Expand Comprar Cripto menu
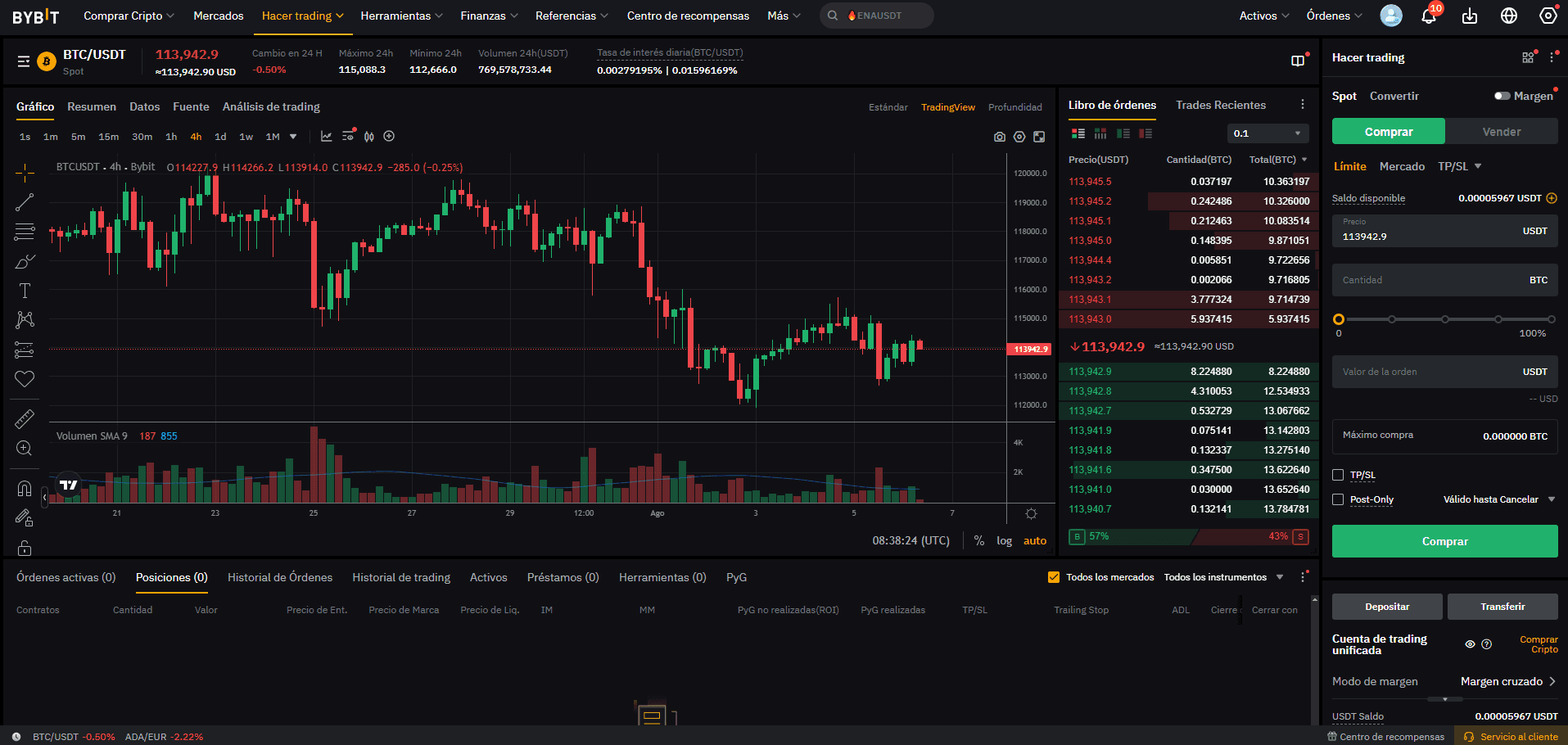 129,16
